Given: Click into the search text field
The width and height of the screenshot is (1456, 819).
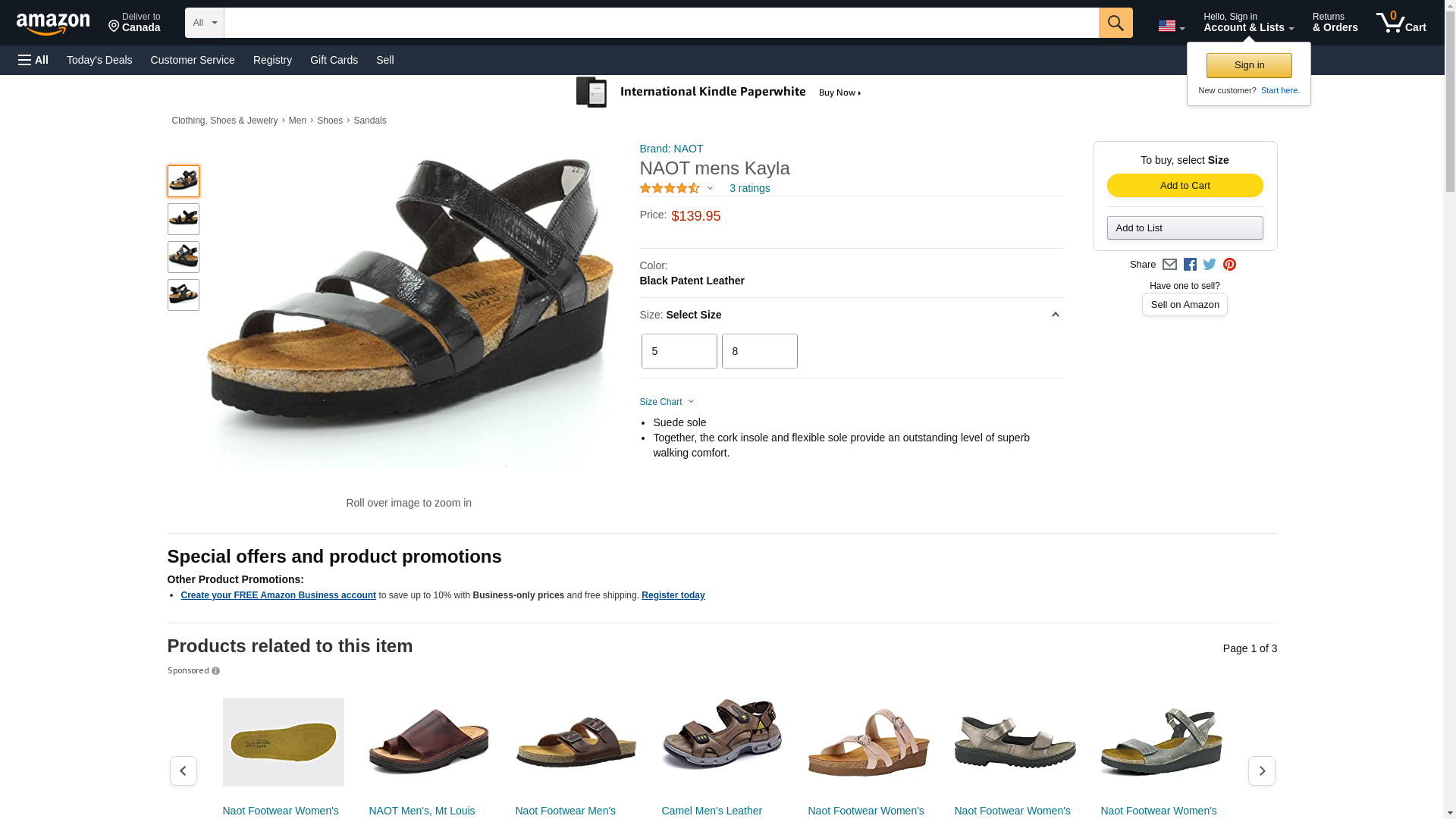Looking at the screenshot, I should (x=660, y=23).
